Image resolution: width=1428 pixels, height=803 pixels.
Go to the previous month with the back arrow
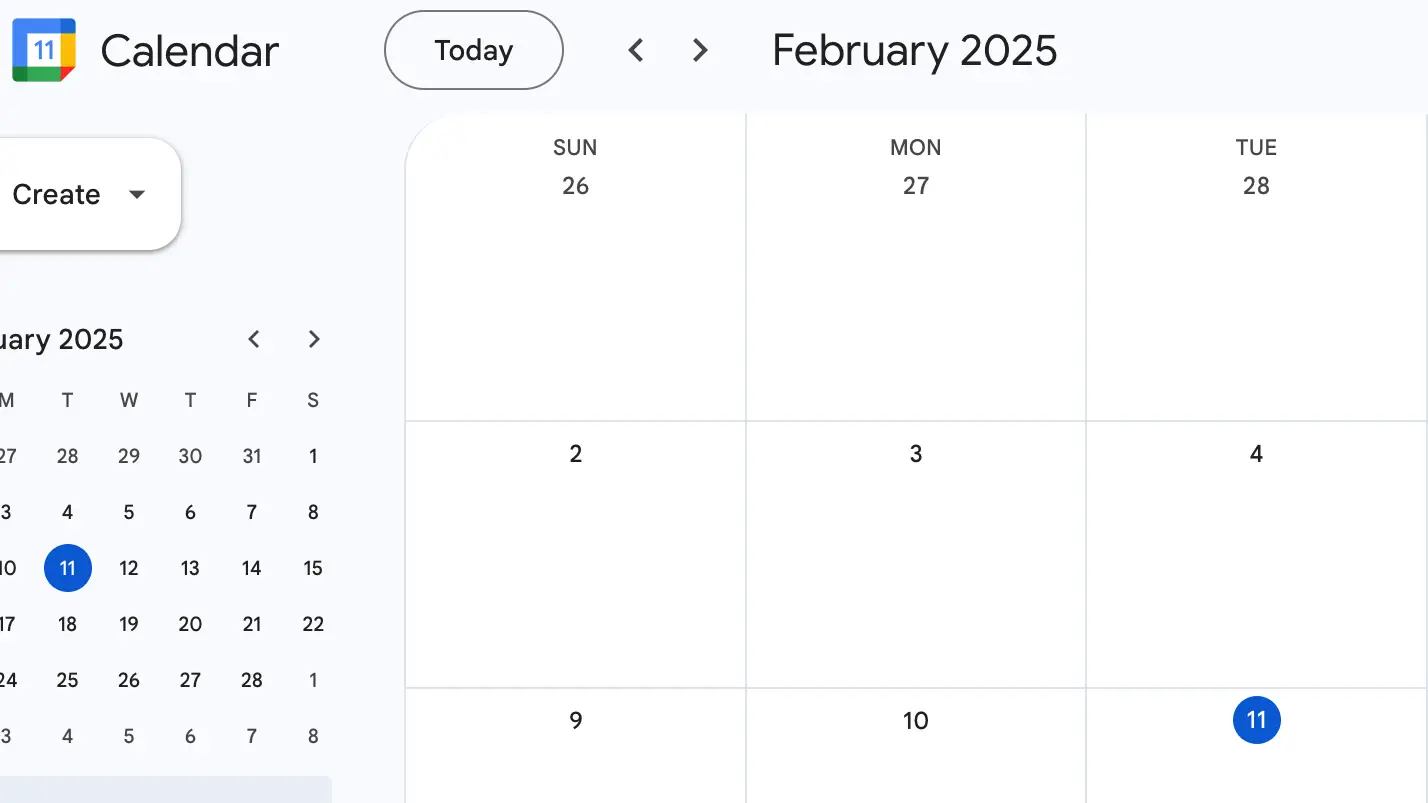(x=636, y=49)
